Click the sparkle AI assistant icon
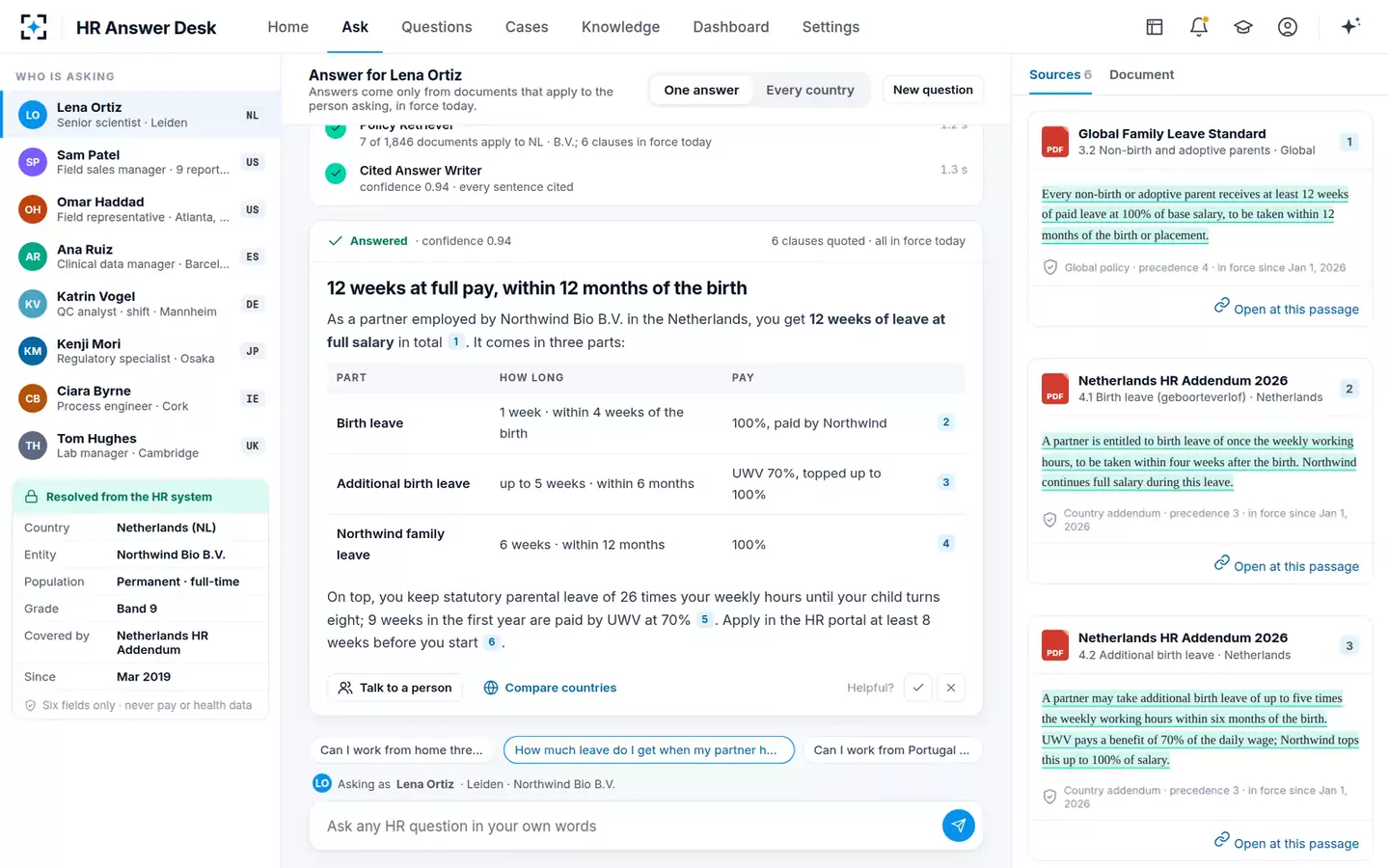1389x868 pixels. coord(1350,27)
